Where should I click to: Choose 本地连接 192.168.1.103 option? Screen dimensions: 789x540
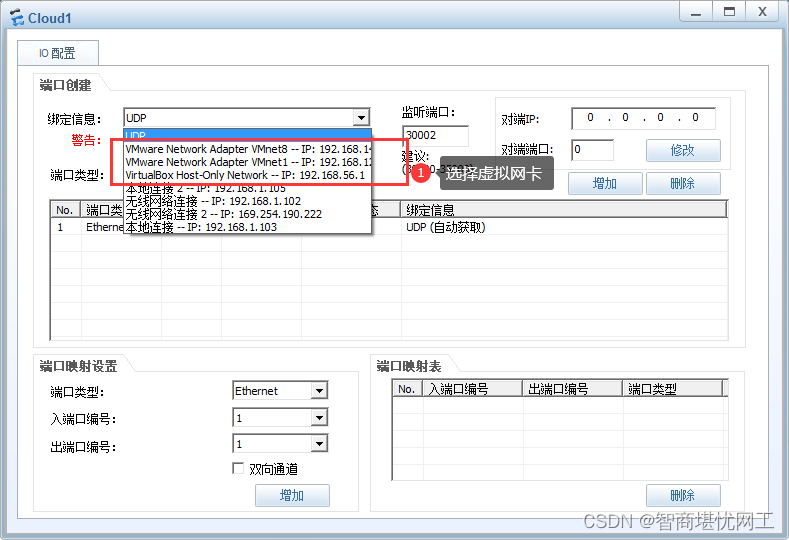point(248,227)
